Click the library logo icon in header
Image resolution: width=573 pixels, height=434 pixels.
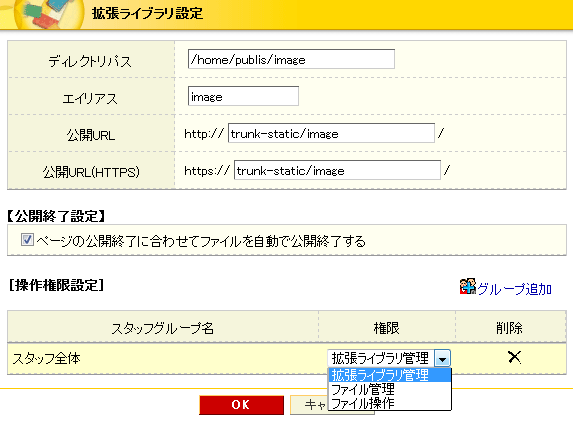[x=48, y=14]
